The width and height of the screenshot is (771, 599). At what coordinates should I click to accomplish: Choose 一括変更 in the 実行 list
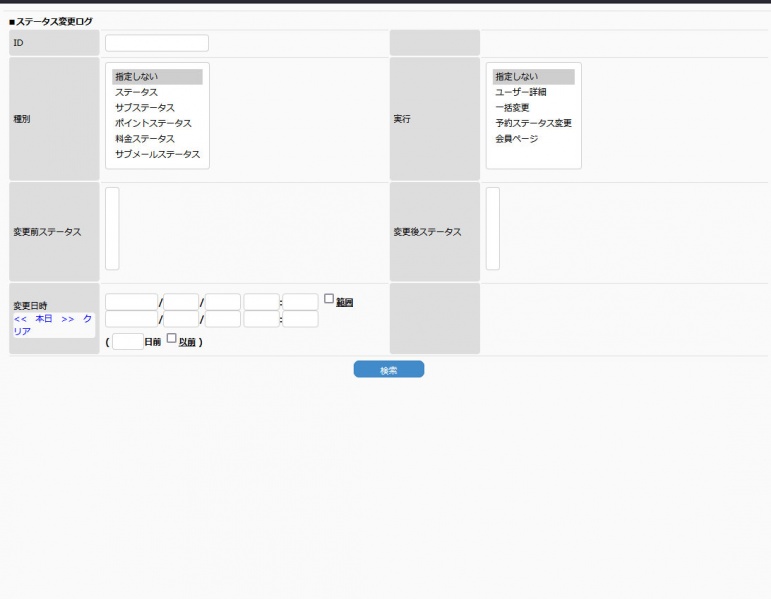point(512,107)
